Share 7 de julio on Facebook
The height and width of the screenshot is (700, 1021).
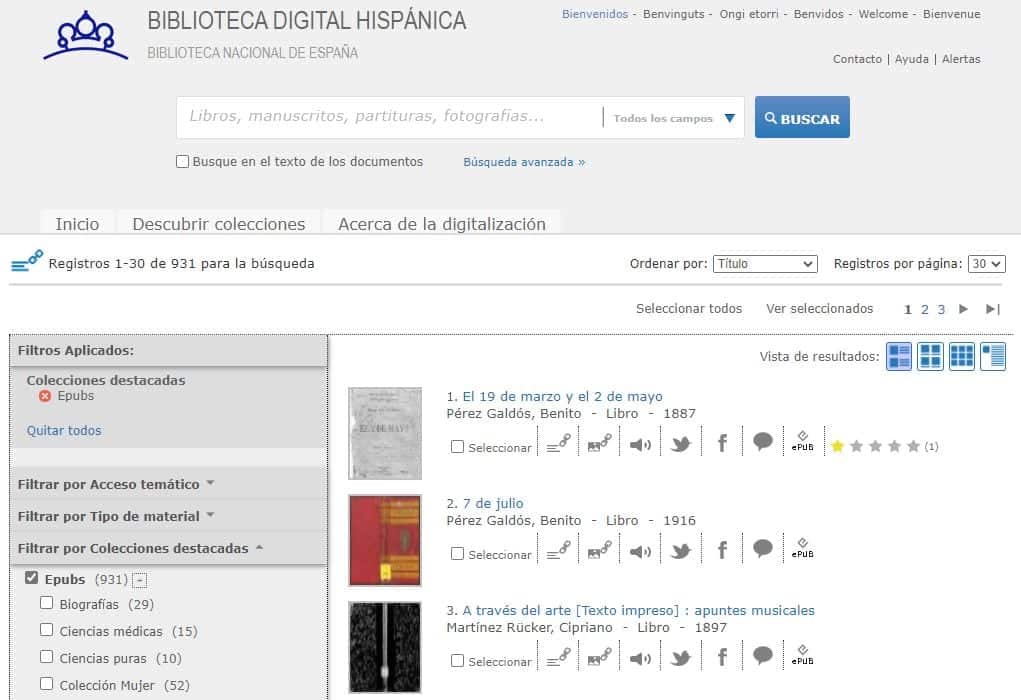coord(721,551)
